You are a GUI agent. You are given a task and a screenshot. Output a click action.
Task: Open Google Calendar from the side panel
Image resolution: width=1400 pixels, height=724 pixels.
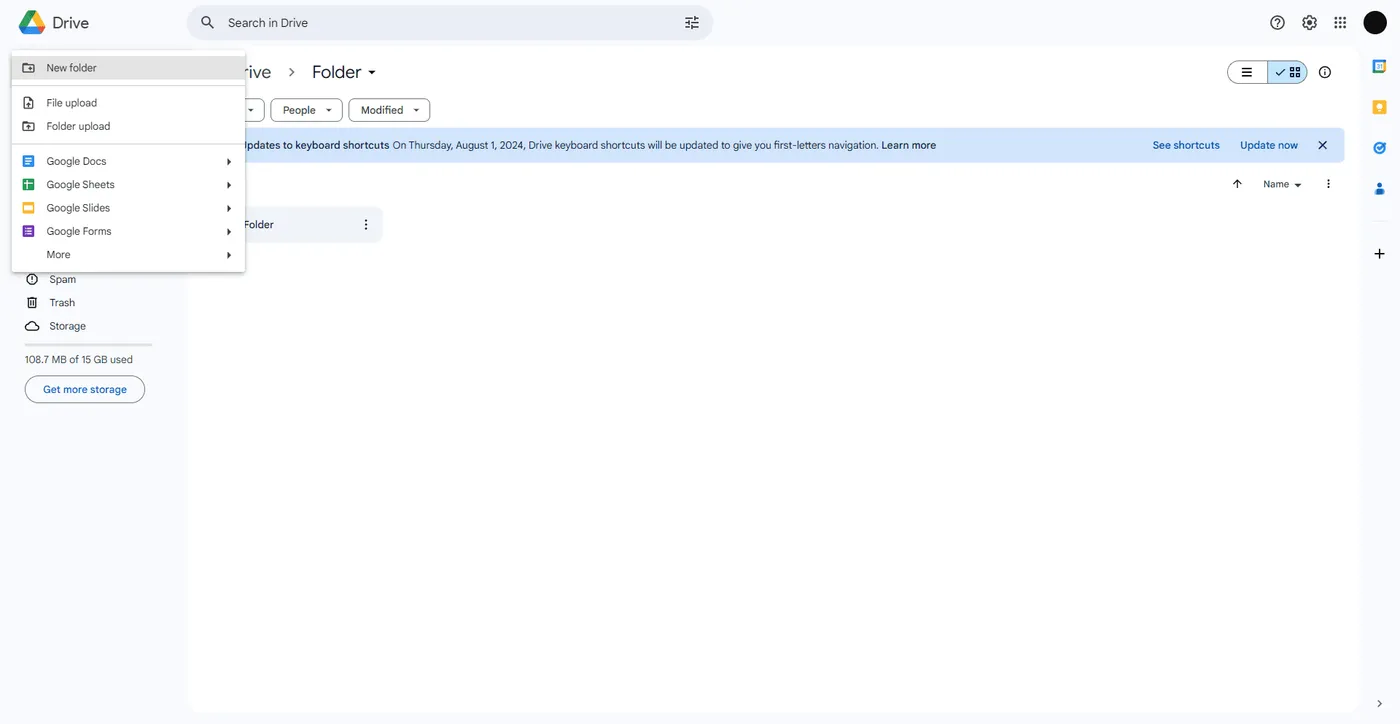tap(1379, 66)
